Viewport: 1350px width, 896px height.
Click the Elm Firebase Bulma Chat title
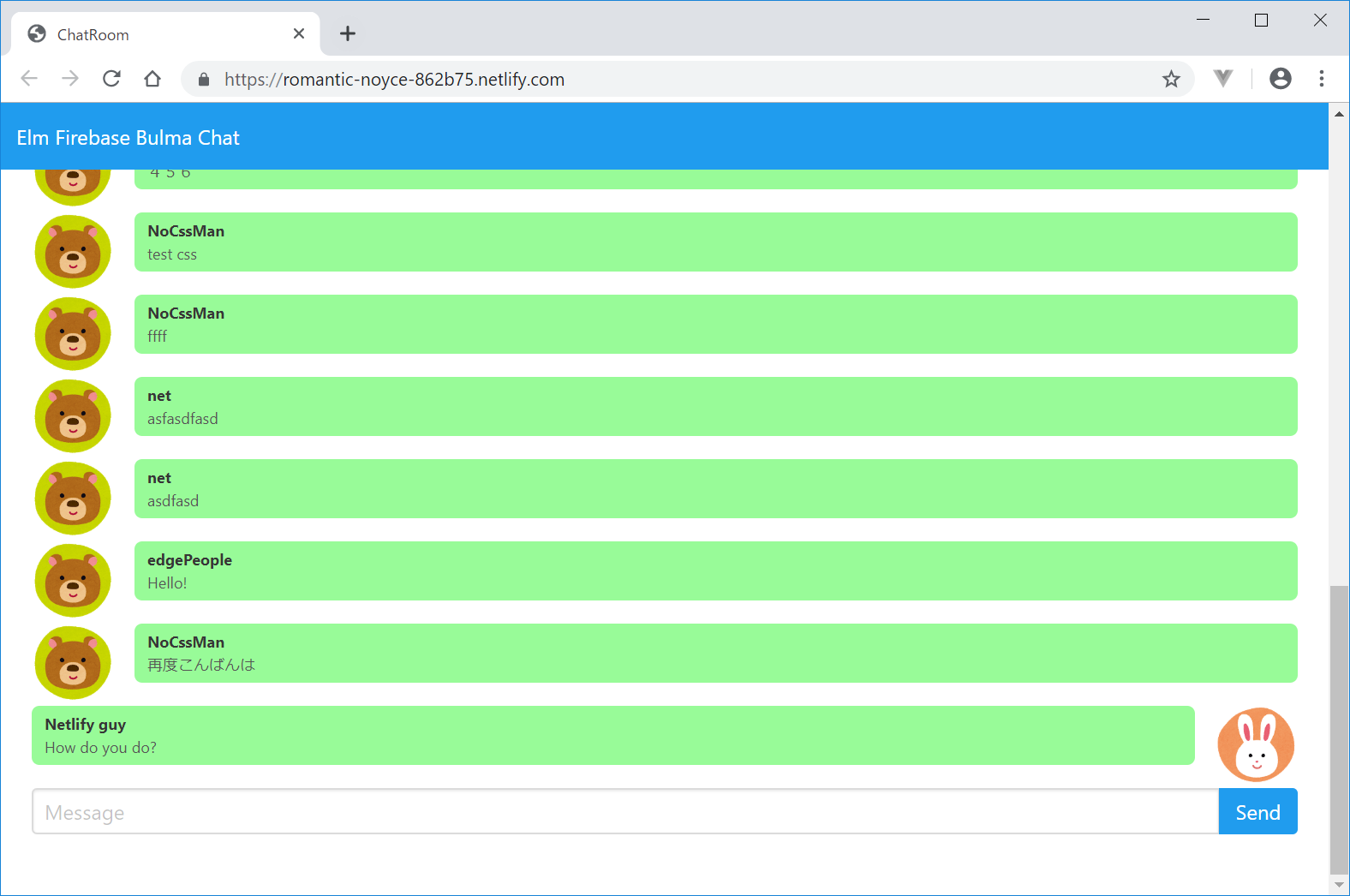click(x=128, y=138)
